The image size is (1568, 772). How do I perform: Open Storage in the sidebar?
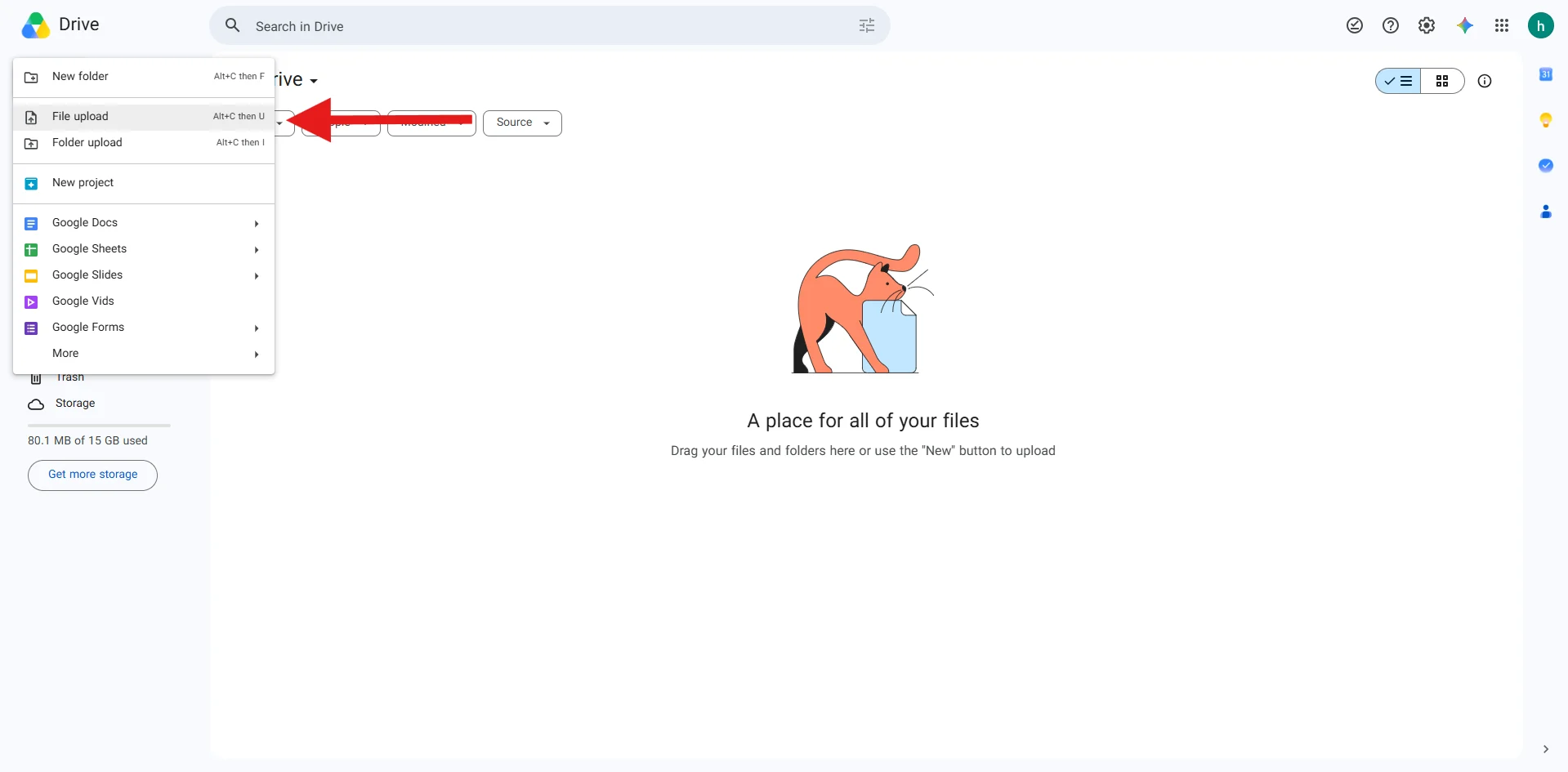pos(75,404)
